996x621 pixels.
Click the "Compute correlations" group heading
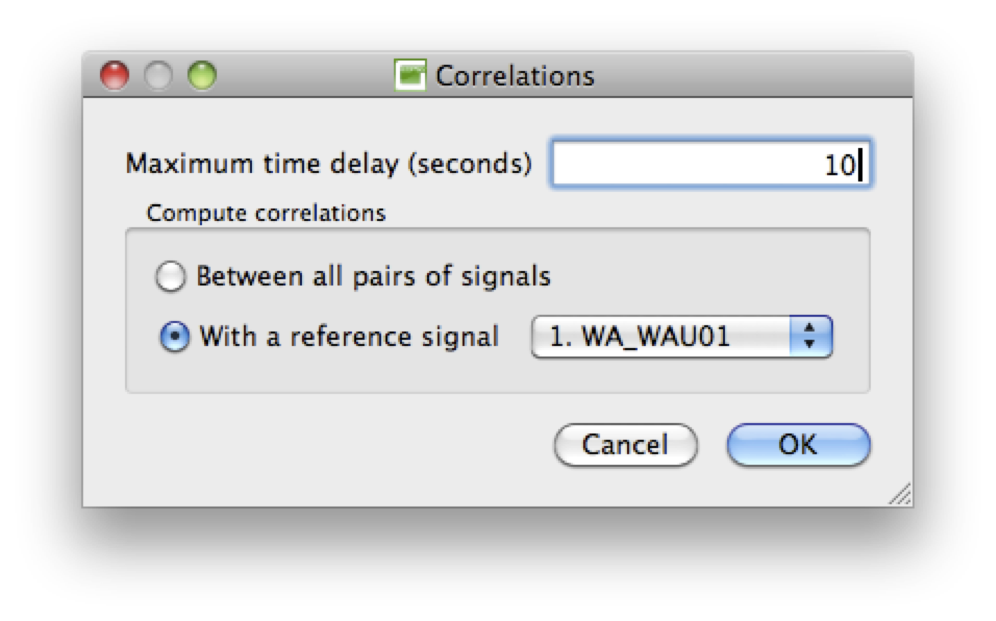(x=266, y=213)
